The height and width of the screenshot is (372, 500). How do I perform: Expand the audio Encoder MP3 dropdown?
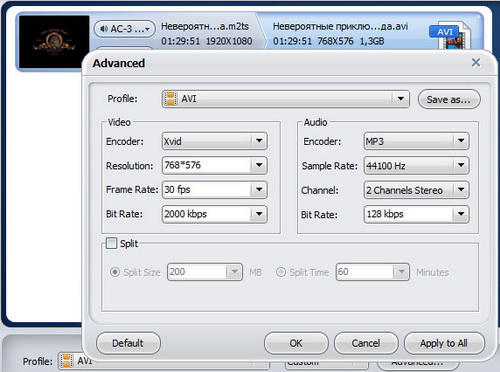click(461, 141)
